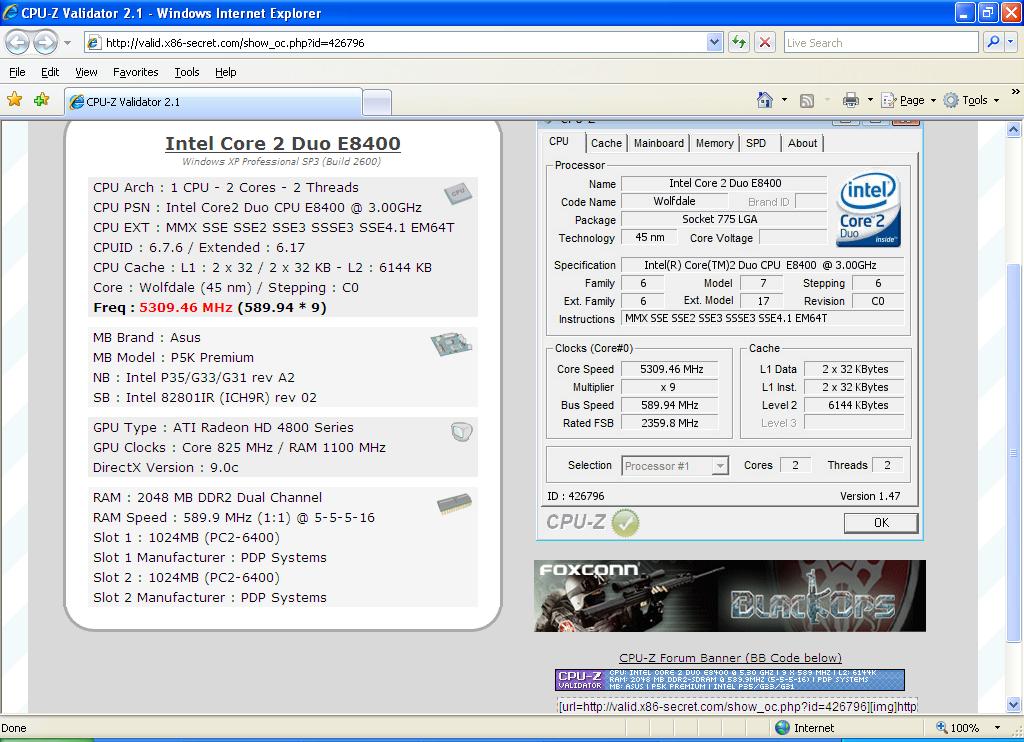The image size is (1024, 742).
Task: Open the Favorites menu
Action: pos(135,72)
